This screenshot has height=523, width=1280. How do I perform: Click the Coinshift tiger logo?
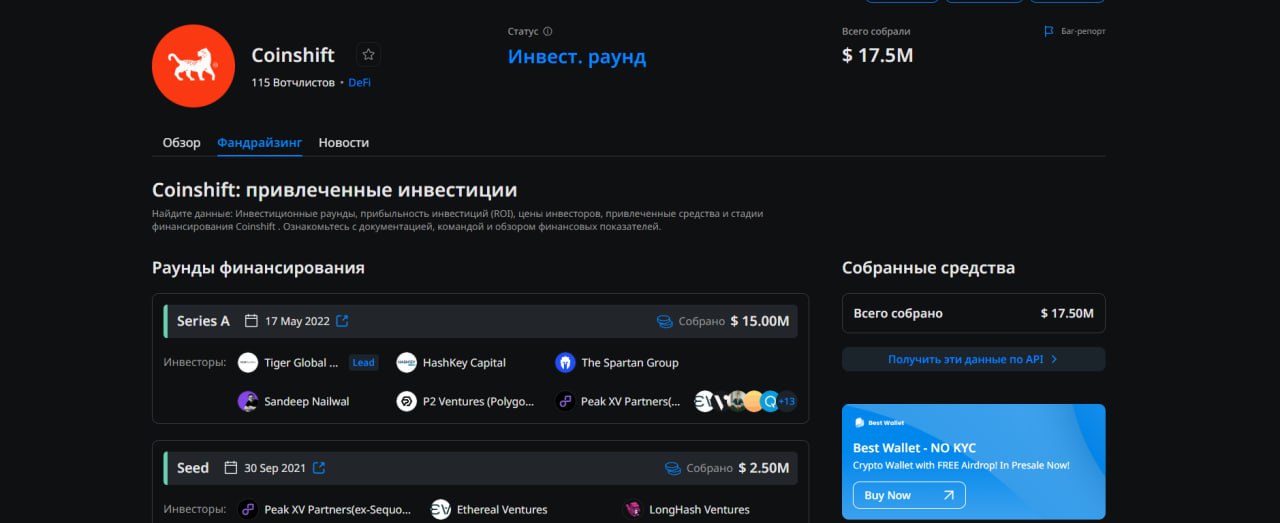point(193,66)
